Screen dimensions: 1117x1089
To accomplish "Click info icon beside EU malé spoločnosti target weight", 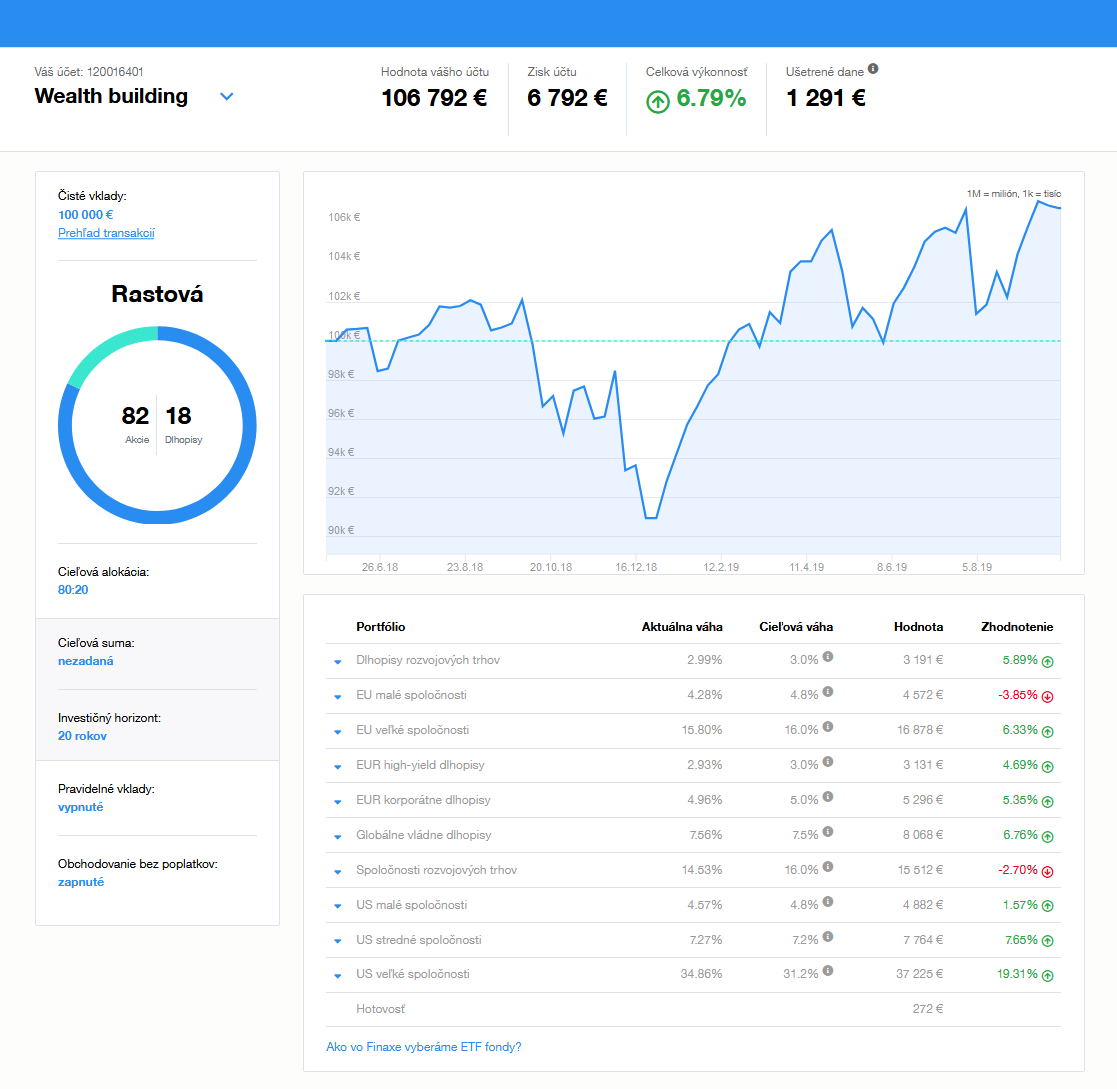I will [828, 692].
